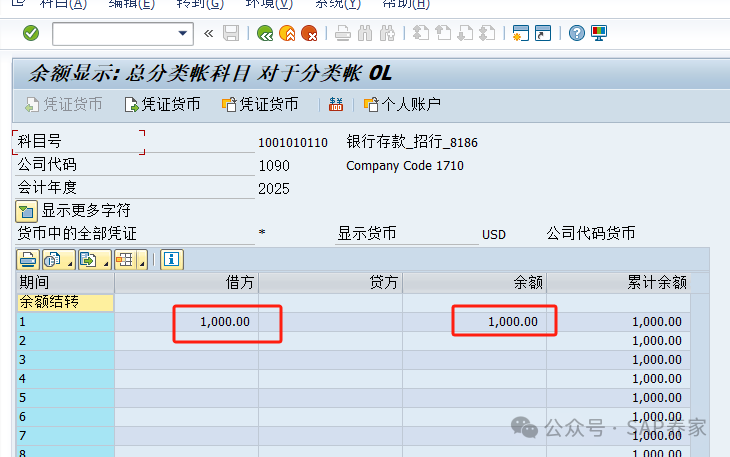Image resolution: width=730 pixels, height=457 pixels.
Task: Click the 凭证货币 button with orange folder icon
Action: tap(260, 104)
